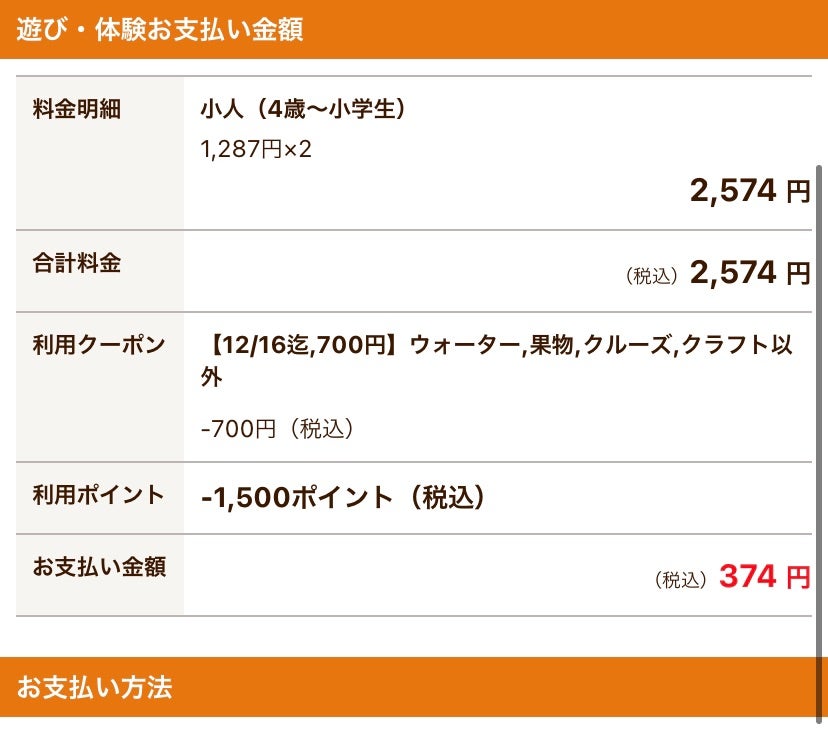Screen dimensions: 828x731
Task: Click the -1,500ポイント（税込） value
Action: (x=343, y=498)
